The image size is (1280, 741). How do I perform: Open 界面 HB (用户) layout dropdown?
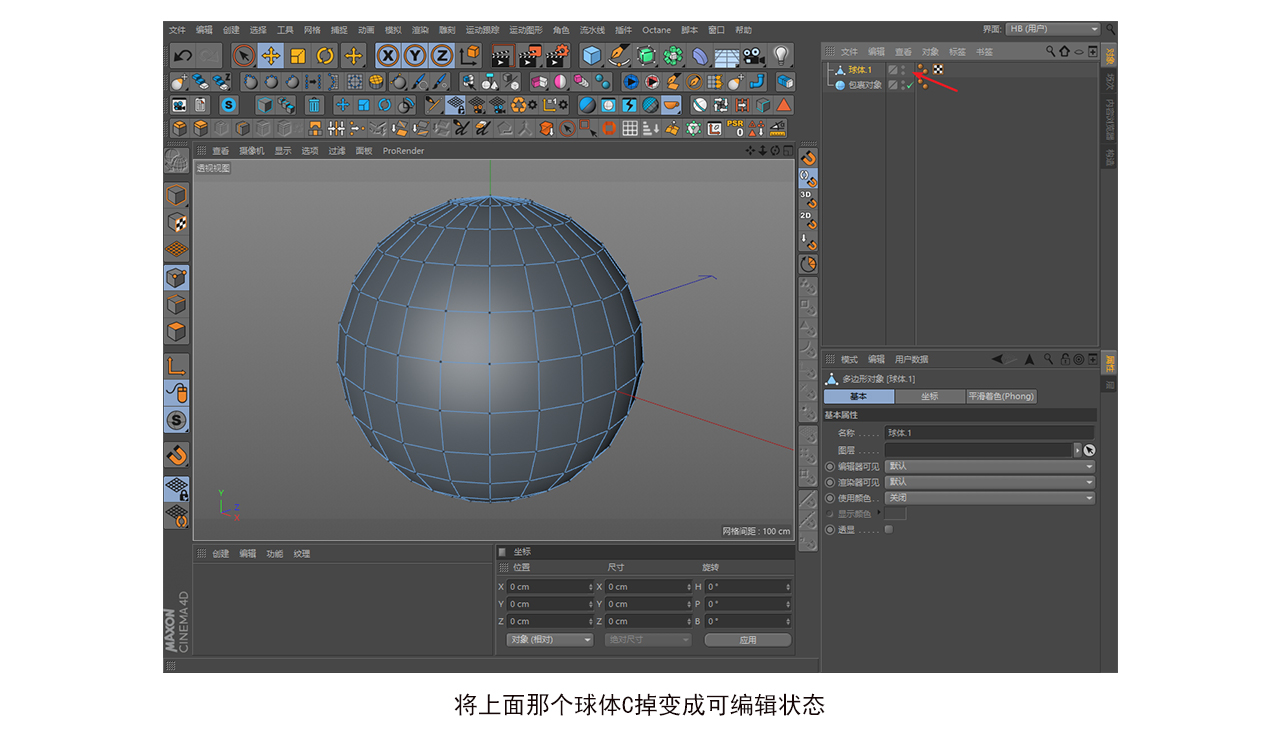pos(1053,29)
